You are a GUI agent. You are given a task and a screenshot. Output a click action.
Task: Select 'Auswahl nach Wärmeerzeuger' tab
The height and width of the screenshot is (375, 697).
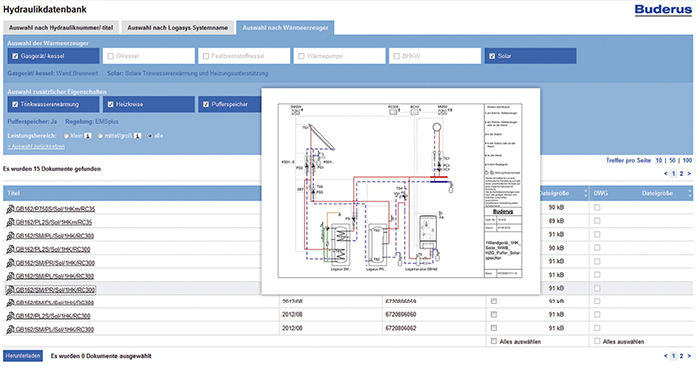pyautogui.click(x=285, y=28)
